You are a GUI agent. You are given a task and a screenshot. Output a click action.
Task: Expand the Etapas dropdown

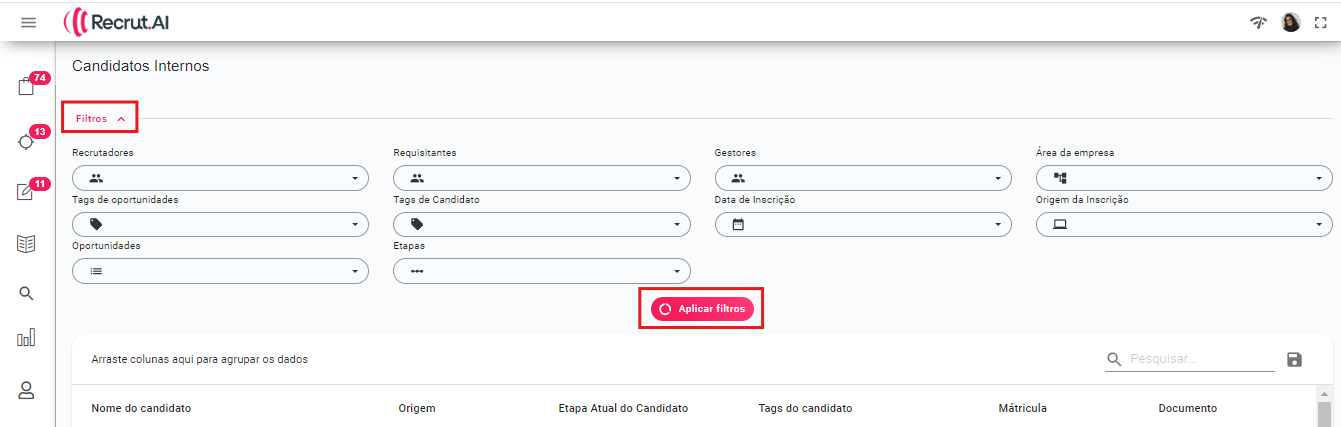coord(542,271)
